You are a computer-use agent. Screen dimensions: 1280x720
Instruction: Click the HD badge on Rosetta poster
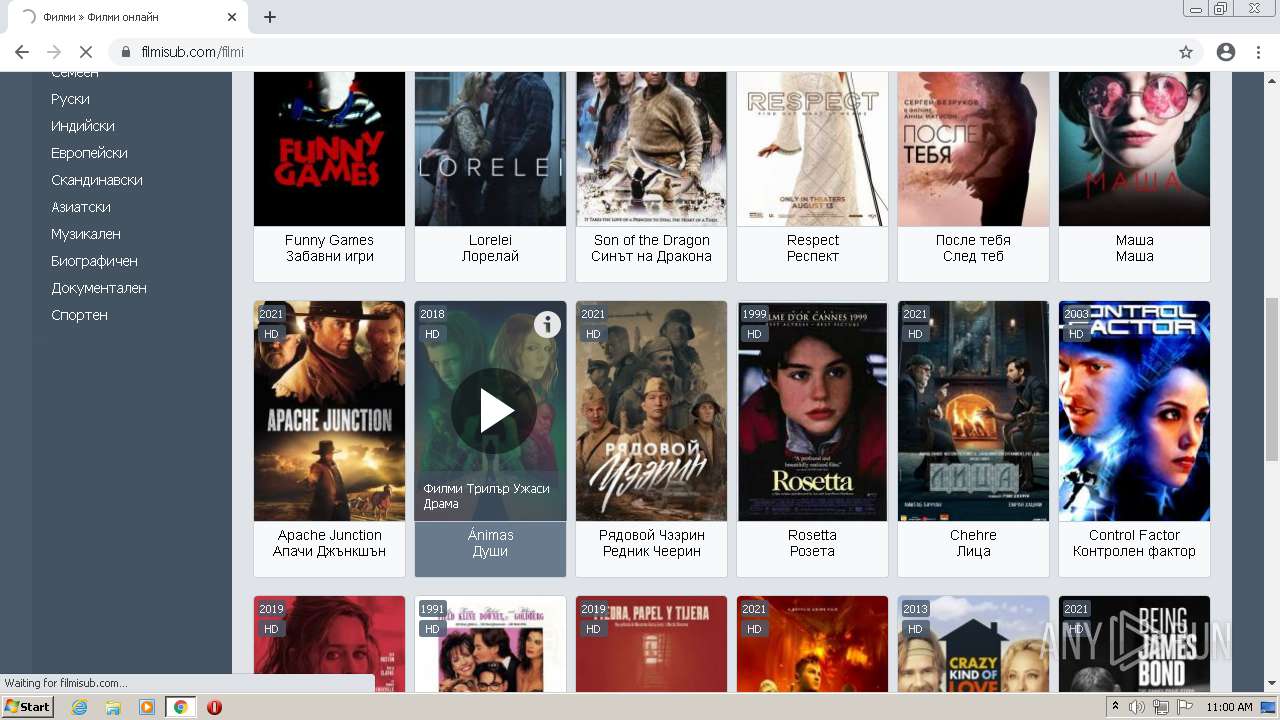[x=754, y=334]
